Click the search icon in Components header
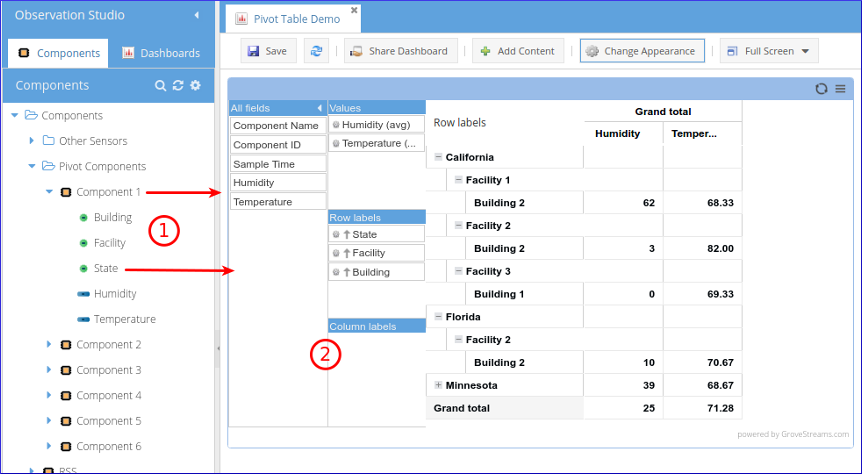Viewport: 862px width, 474px height. (160, 86)
